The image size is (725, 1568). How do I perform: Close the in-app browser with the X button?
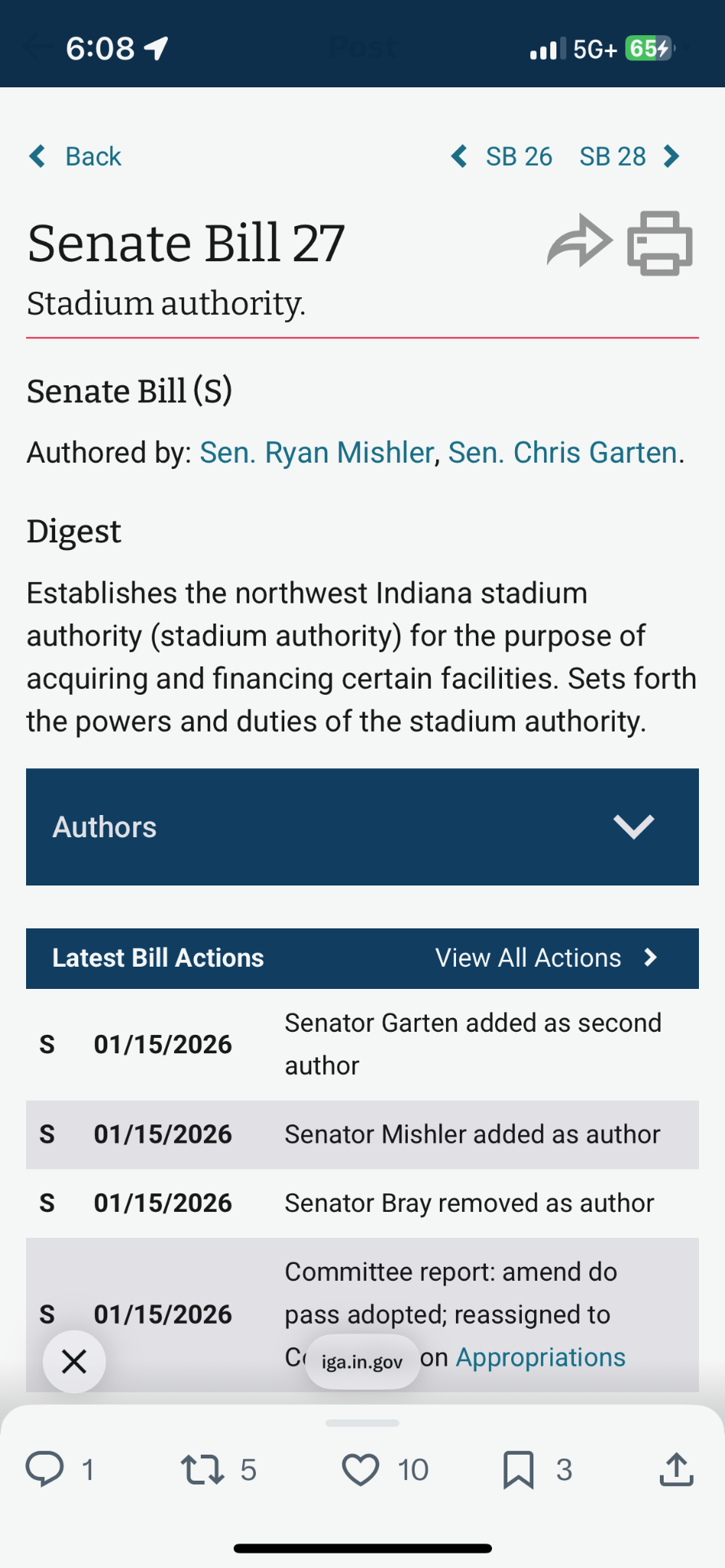(74, 1361)
